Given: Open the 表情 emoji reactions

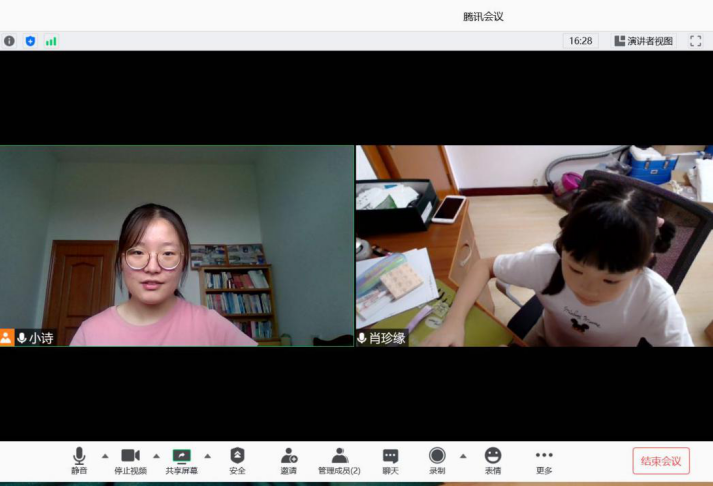Looking at the screenshot, I should click(x=493, y=460).
